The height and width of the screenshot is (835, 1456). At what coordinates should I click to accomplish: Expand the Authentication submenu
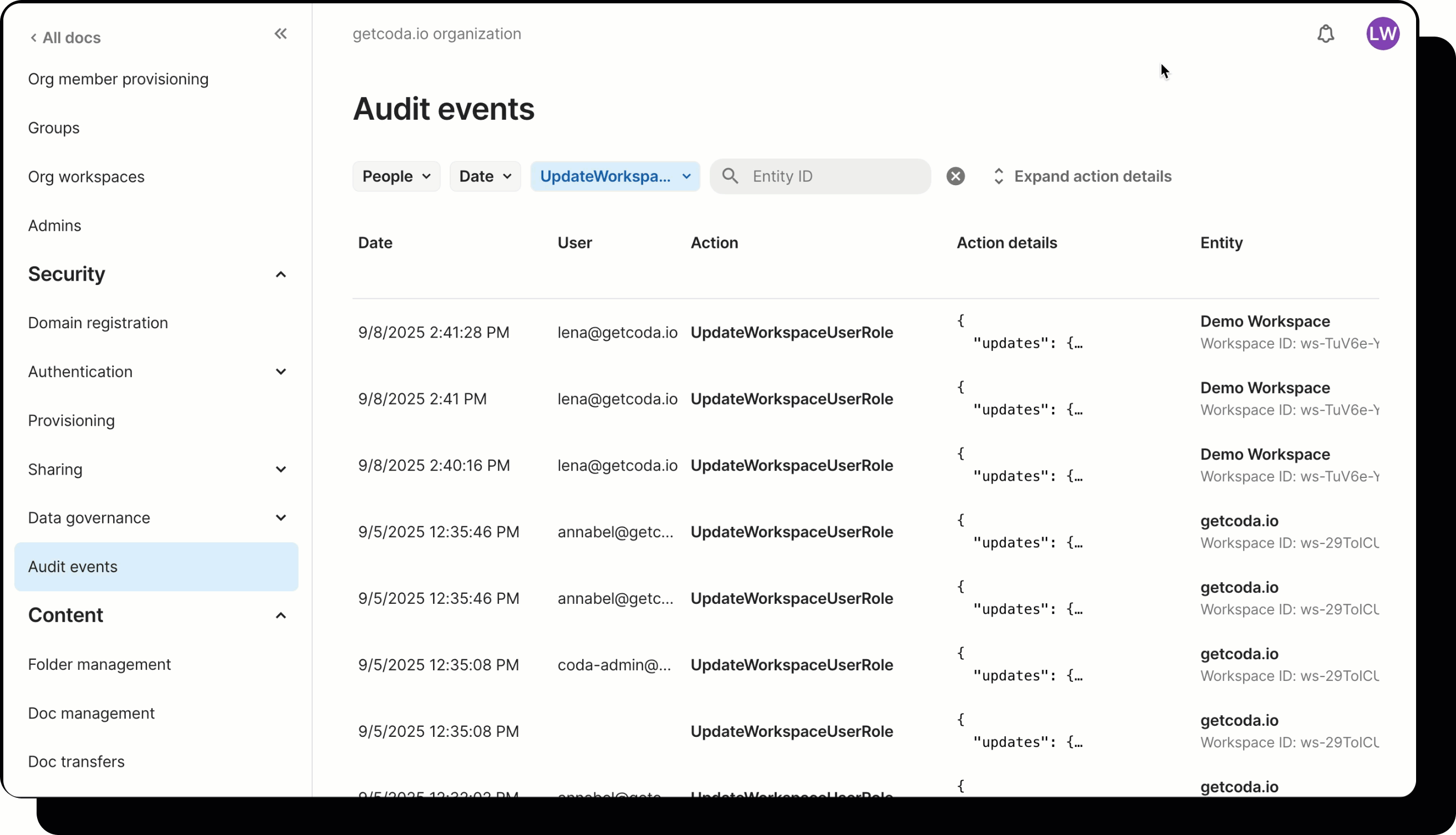pyautogui.click(x=281, y=371)
